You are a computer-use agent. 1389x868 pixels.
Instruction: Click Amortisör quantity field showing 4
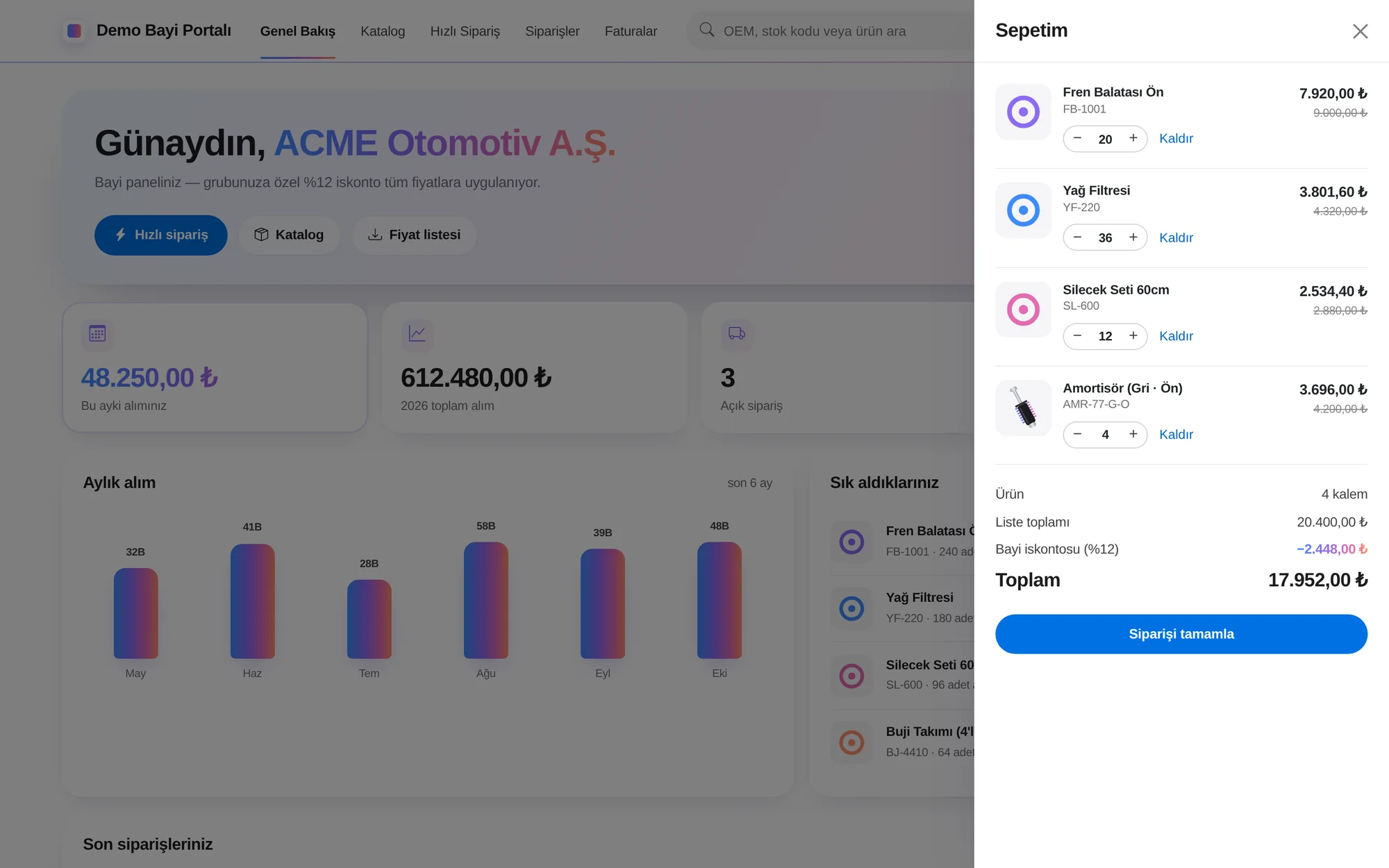point(1105,435)
